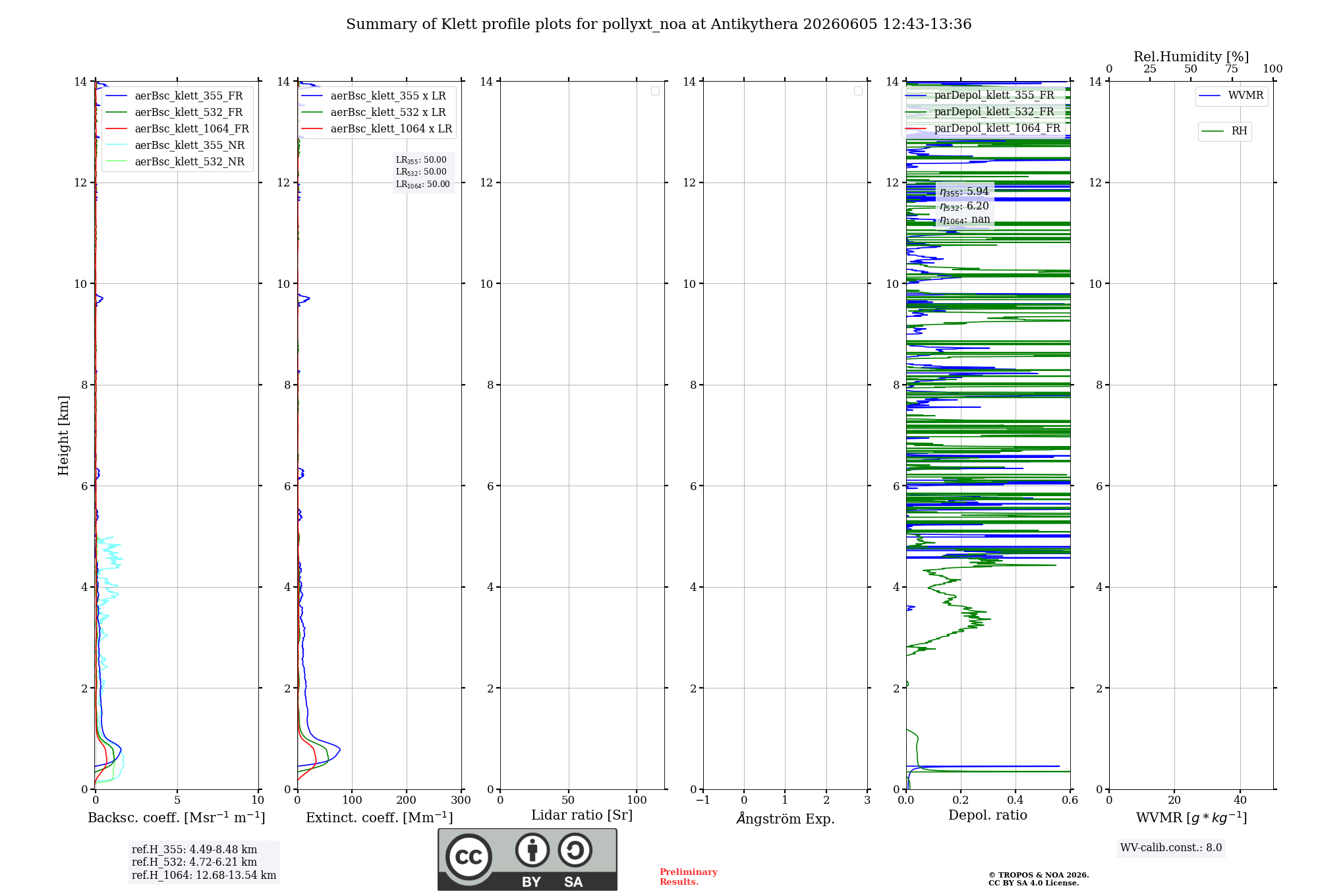Click the Extinct. coeff. axis label
This screenshot has height=896, width=1318.
click(380, 818)
